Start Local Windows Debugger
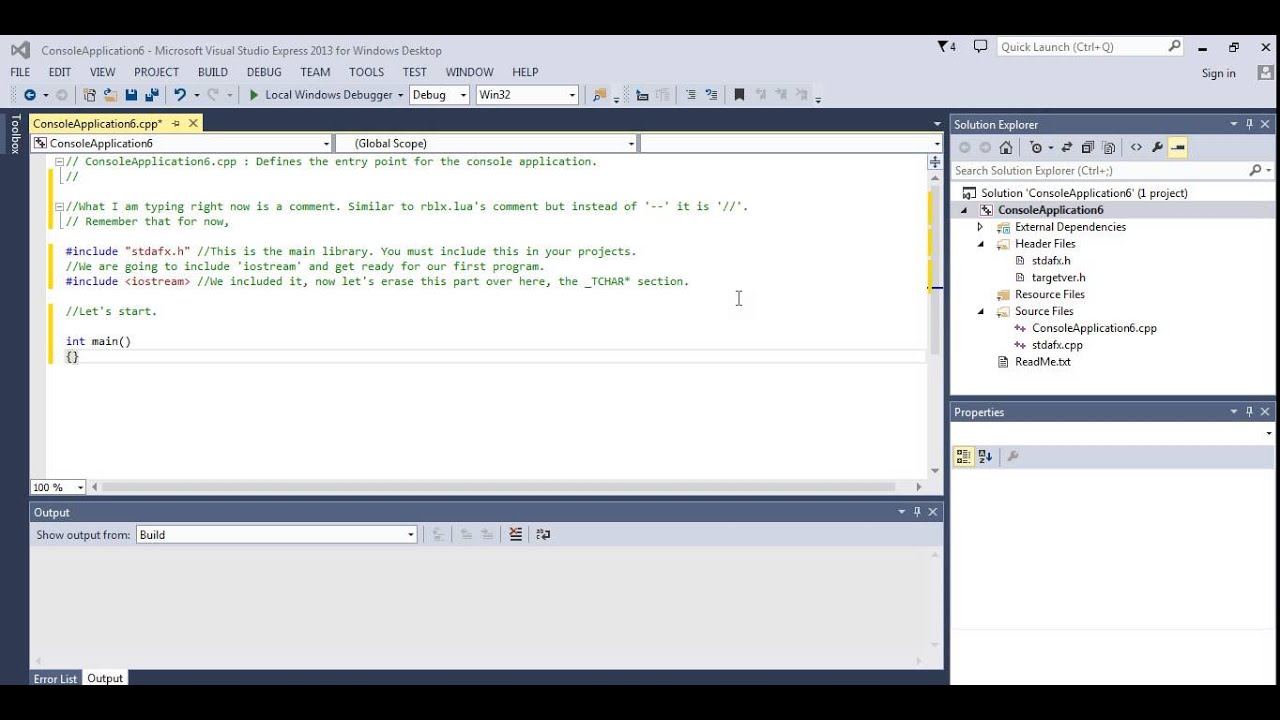 pyautogui.click(x=321, y=95)
